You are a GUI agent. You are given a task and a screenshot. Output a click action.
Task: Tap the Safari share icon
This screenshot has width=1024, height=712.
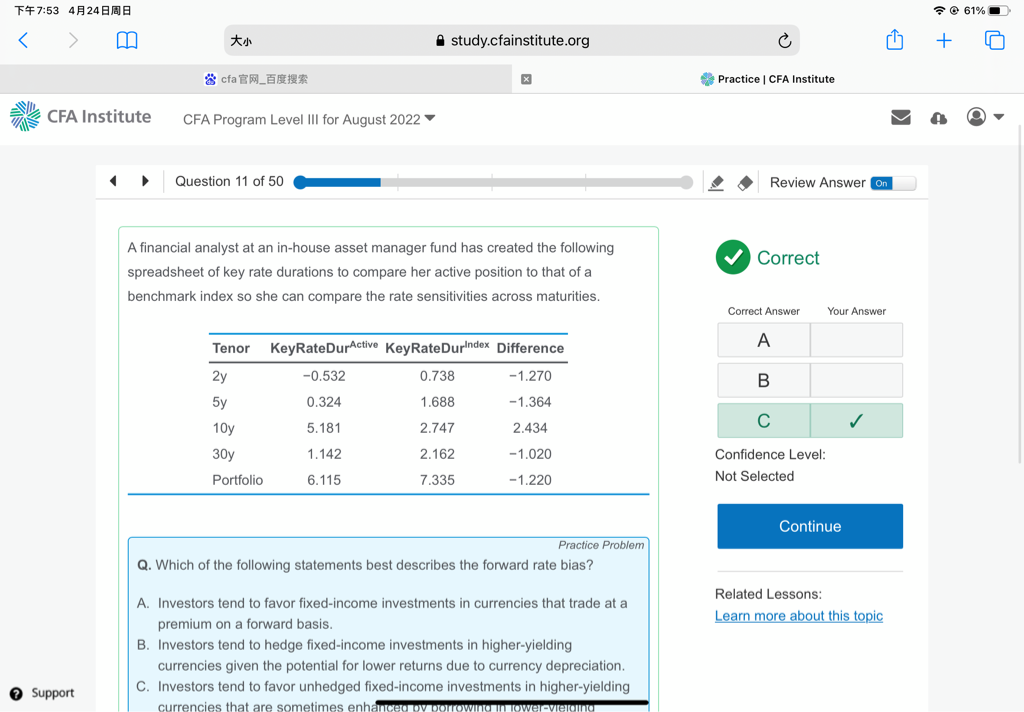[894, 40]
